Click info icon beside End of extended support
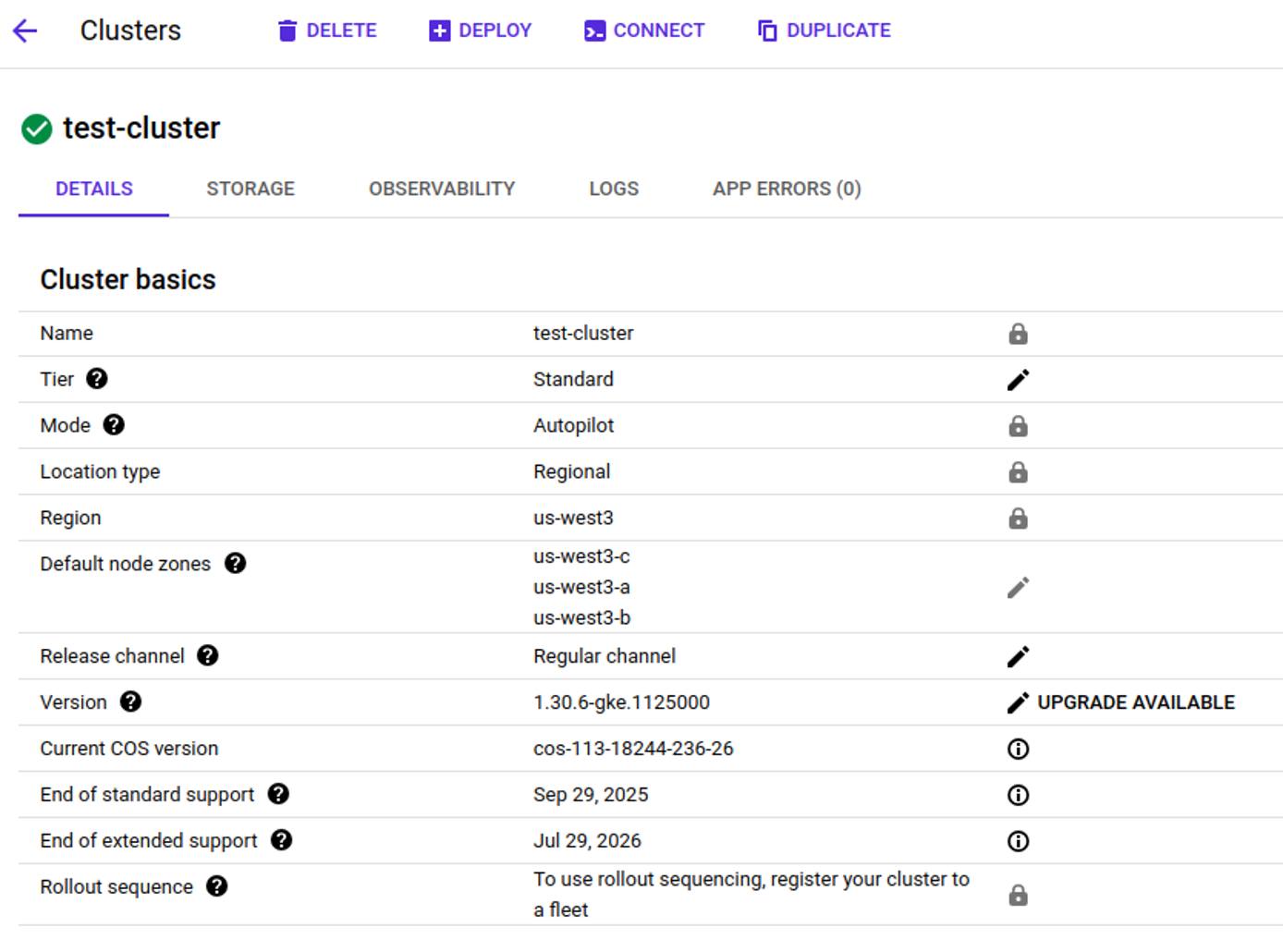 click(1018, 841)
